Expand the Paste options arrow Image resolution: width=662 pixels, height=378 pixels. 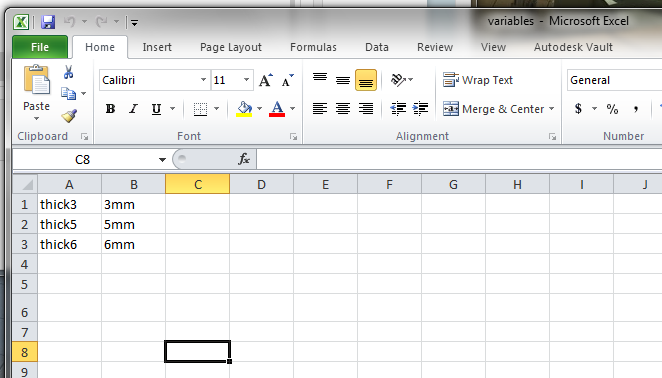point(36,119)
